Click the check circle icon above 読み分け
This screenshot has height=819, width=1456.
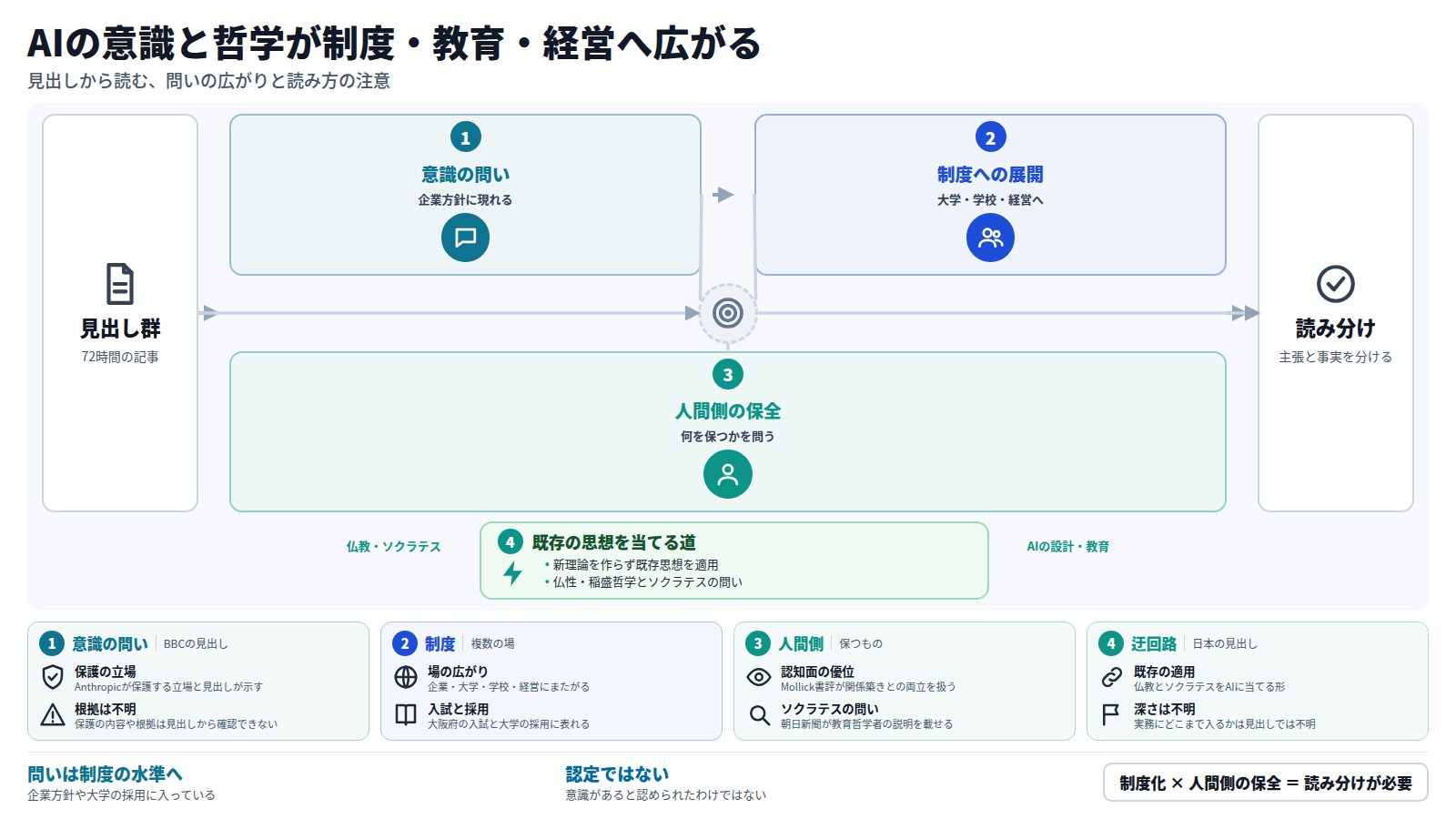tap(1336, 284)
